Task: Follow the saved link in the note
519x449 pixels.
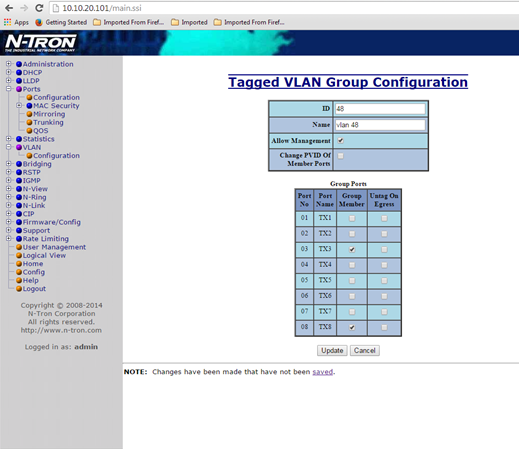Action: (323, 372)
